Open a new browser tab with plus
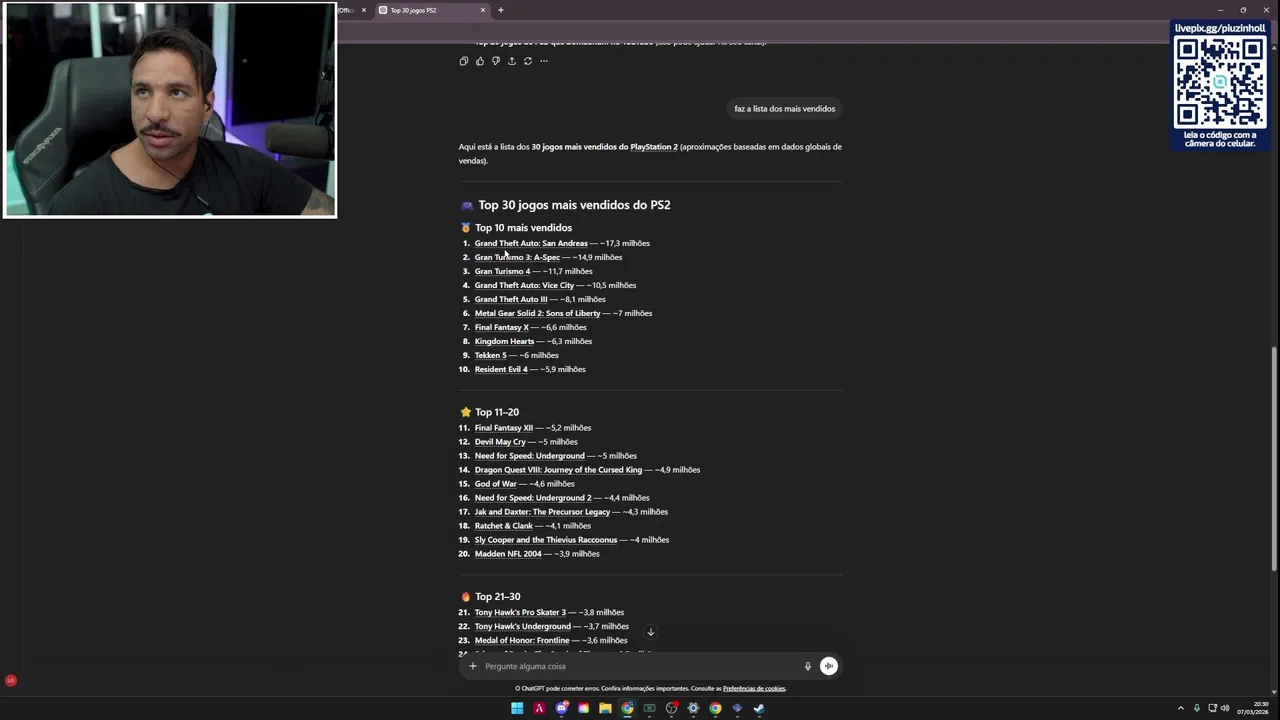This screenshot has width=1280, height=720. tap(501, 10)
